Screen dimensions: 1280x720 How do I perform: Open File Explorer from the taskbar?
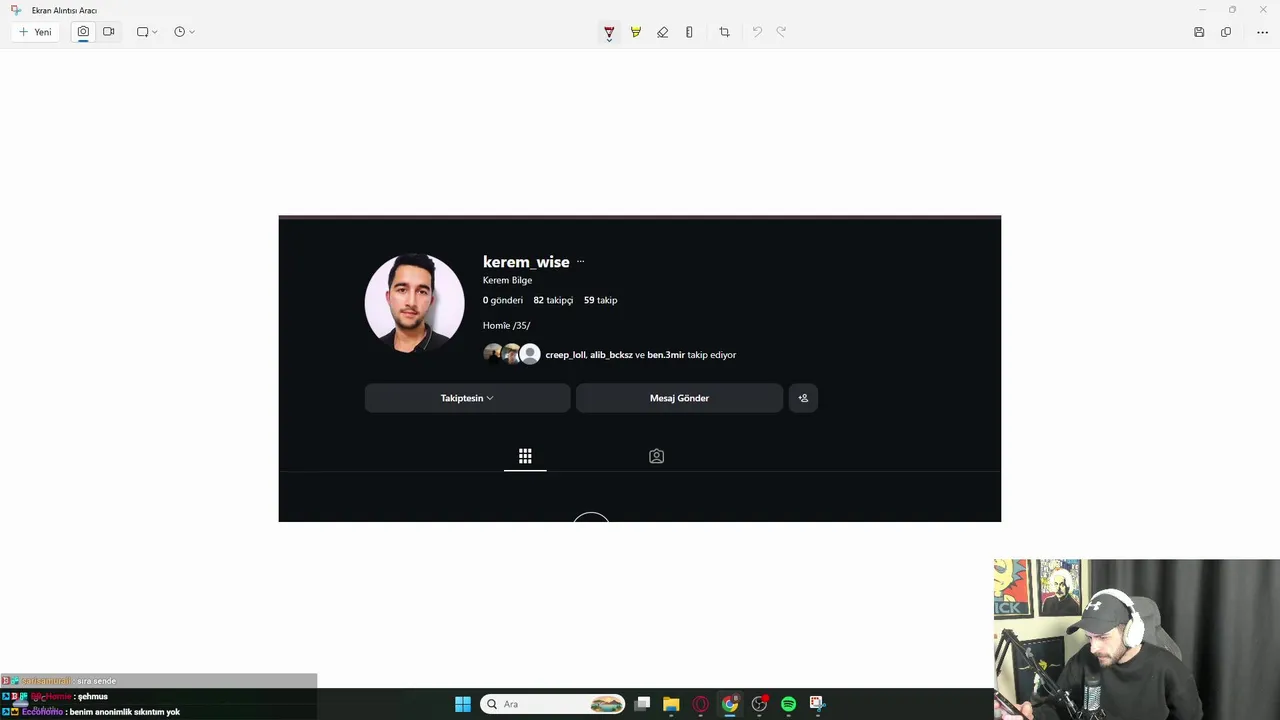pos(671,704)
